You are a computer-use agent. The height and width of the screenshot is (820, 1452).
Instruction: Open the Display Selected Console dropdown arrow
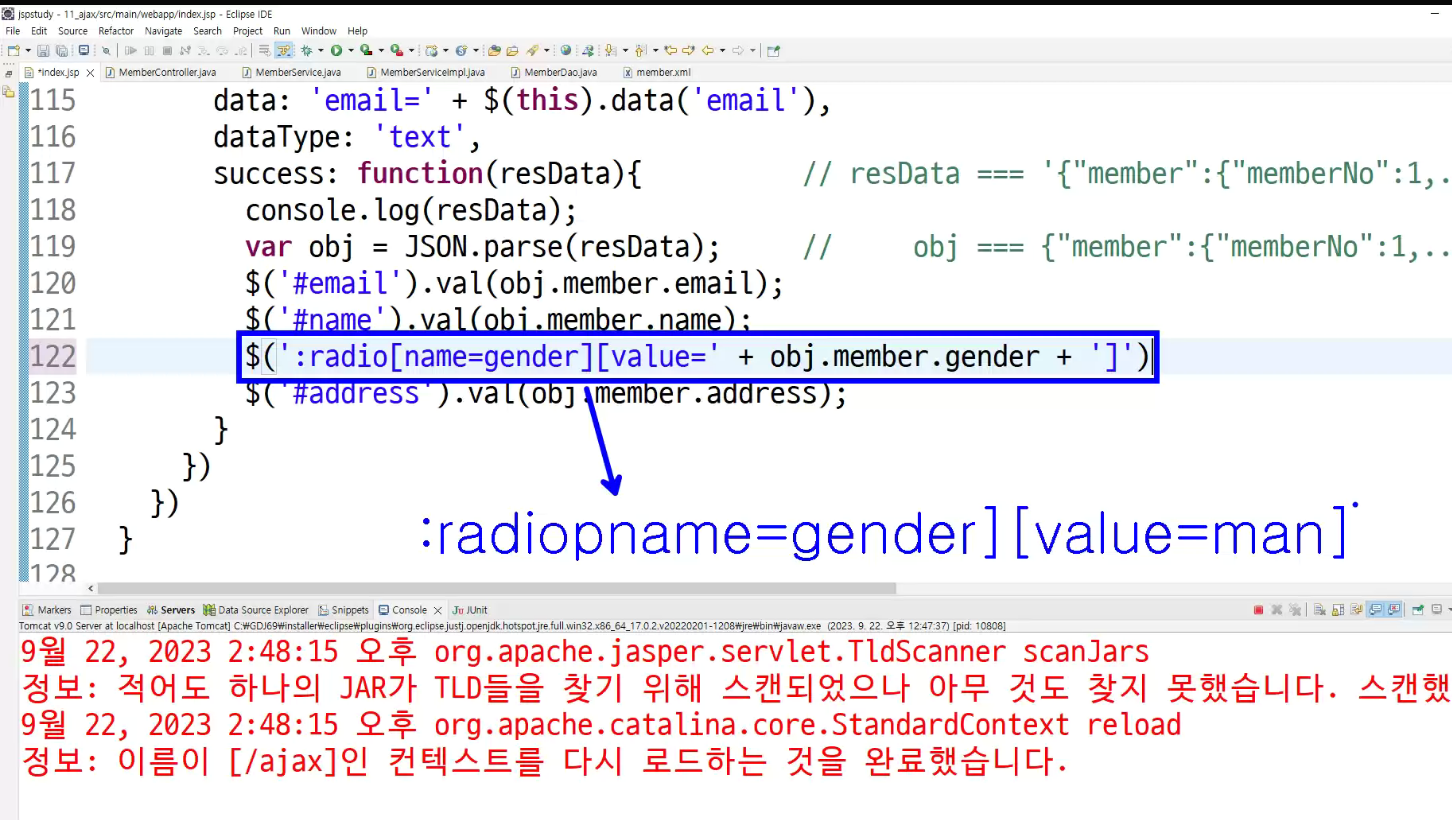tap(1448, 610)
